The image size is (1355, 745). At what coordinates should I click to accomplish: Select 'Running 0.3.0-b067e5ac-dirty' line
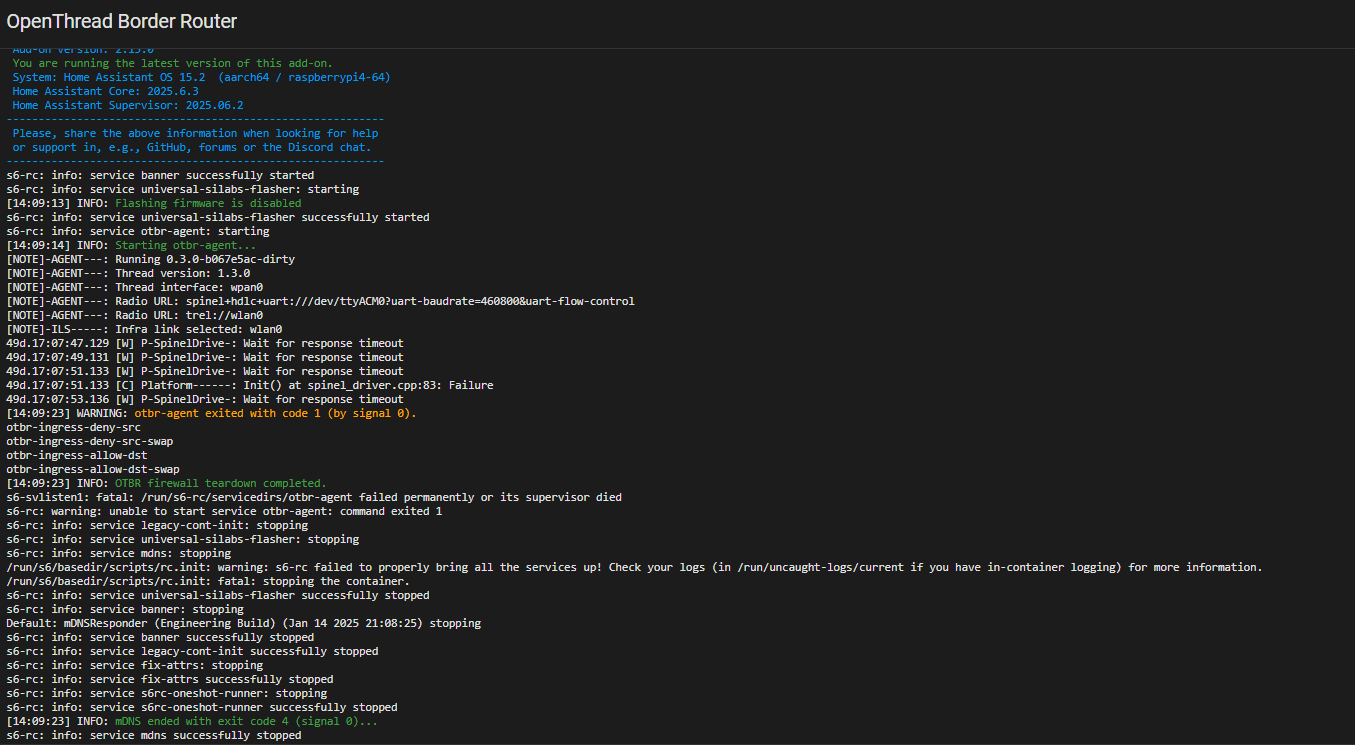150,259
